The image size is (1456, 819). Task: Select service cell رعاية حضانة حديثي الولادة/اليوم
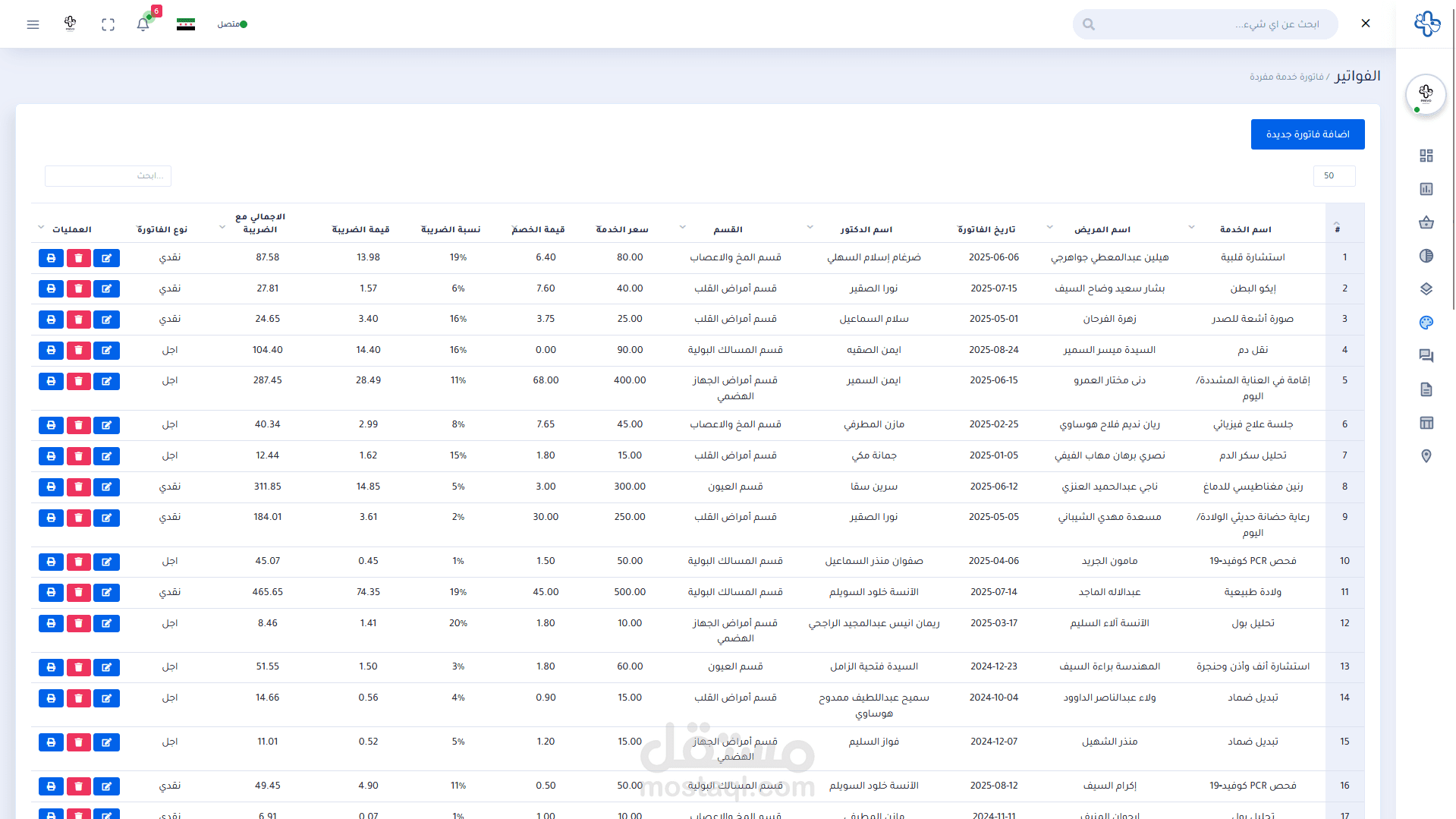[1253, 524]
